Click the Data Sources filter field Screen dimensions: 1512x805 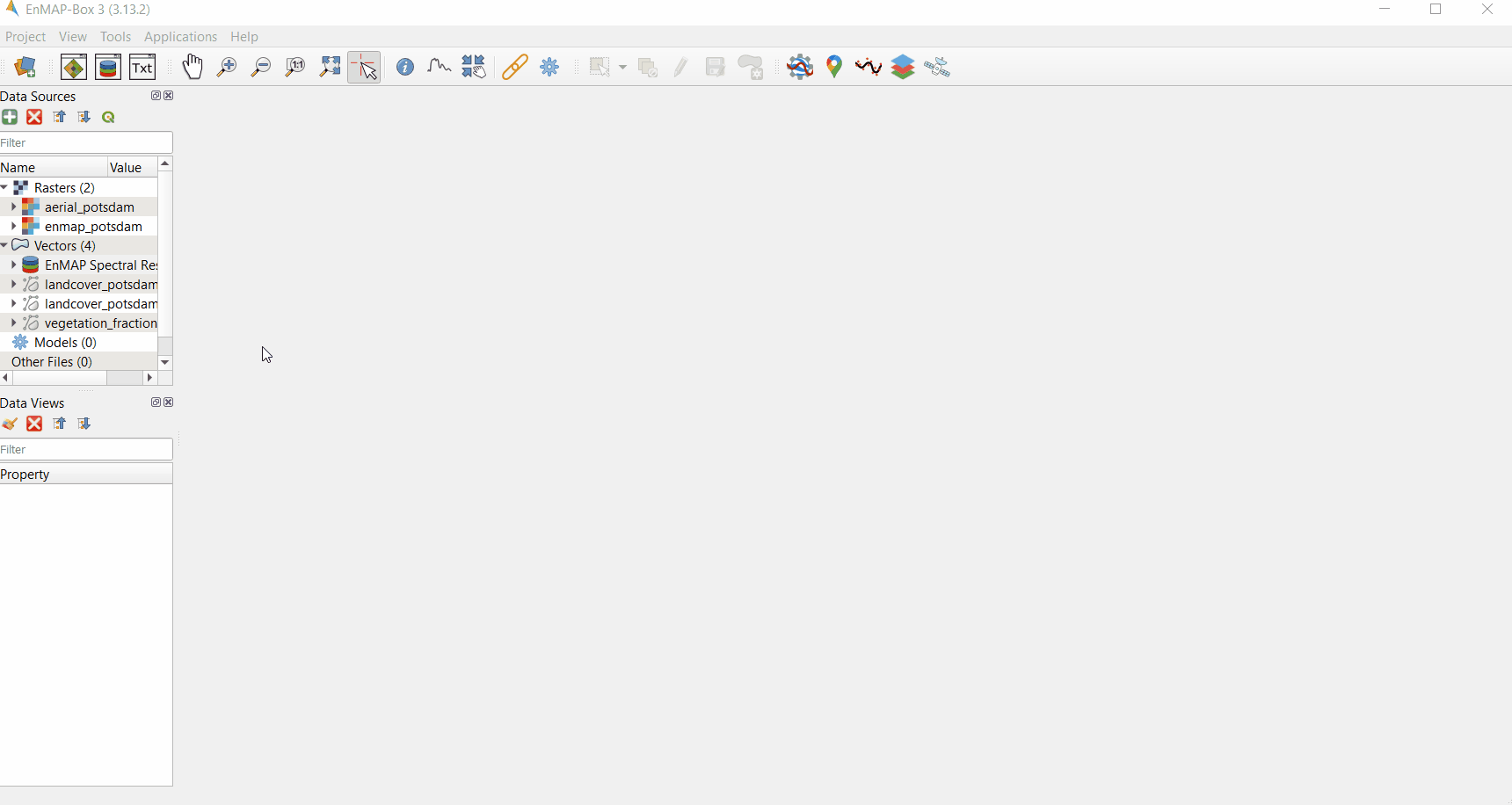86,142
